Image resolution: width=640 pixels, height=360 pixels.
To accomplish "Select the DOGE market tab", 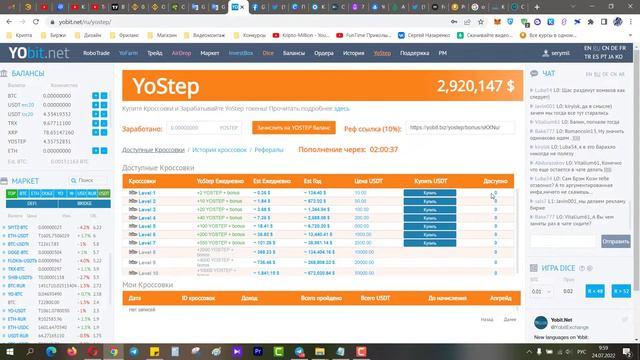I will pos(47,193).
